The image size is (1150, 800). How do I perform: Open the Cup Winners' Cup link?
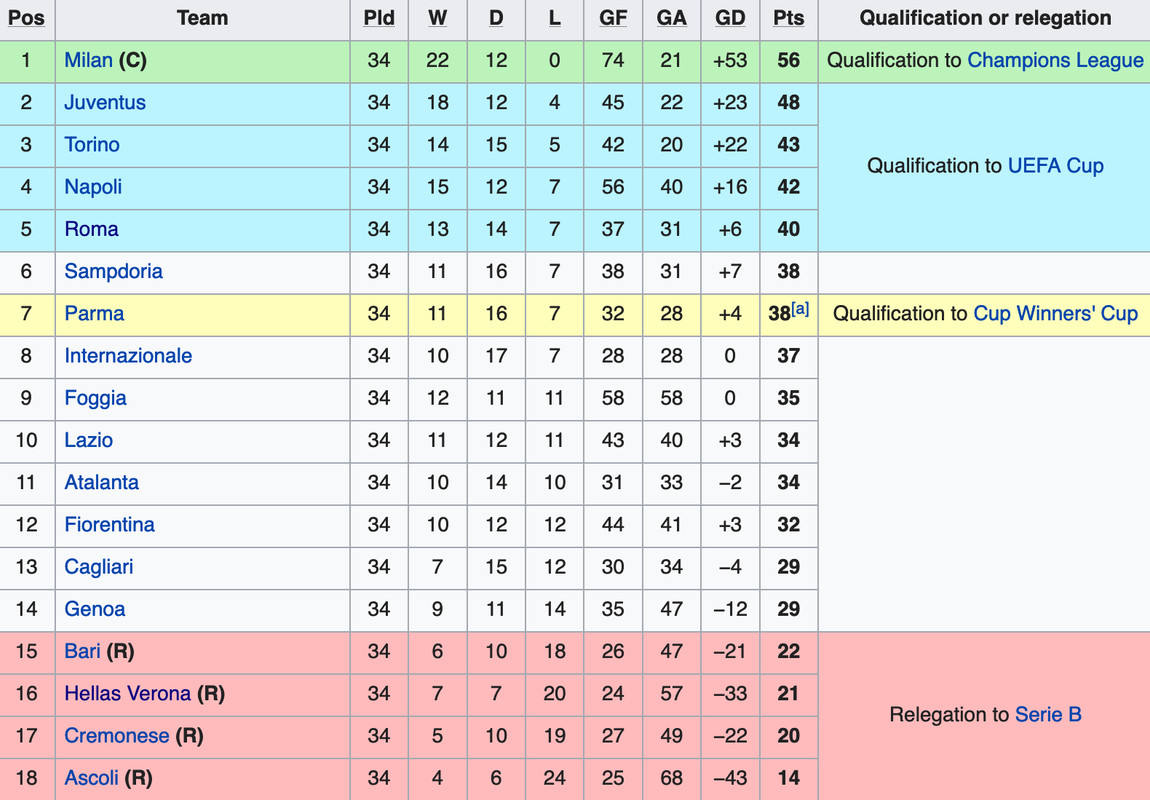1055,314
